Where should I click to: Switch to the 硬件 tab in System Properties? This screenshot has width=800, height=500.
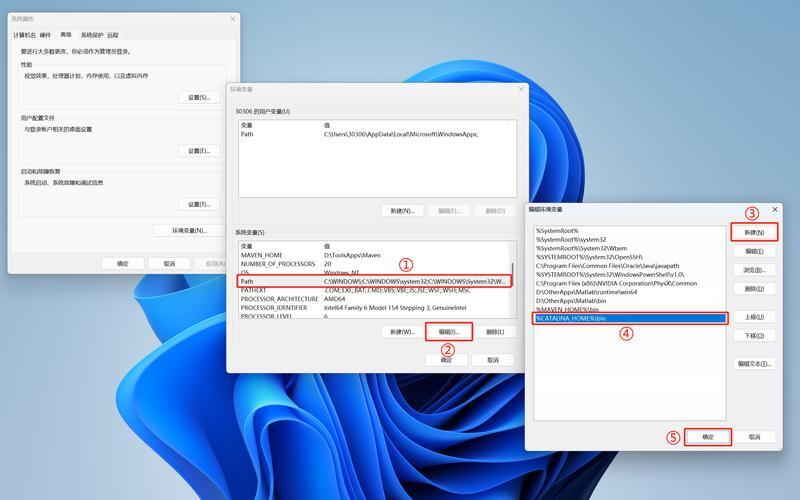tap(45, 35)
